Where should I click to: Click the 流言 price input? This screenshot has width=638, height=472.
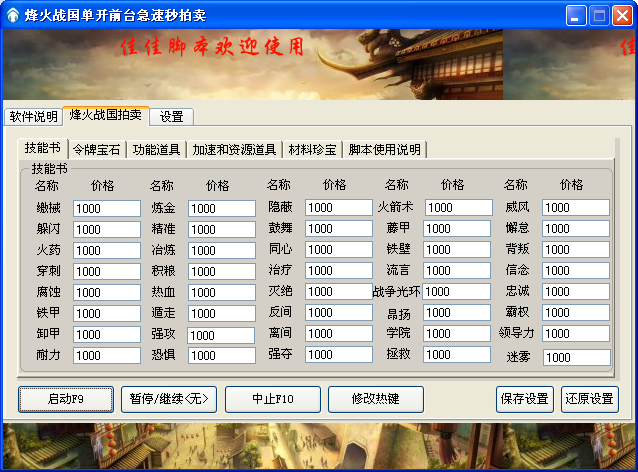[457, 271]
